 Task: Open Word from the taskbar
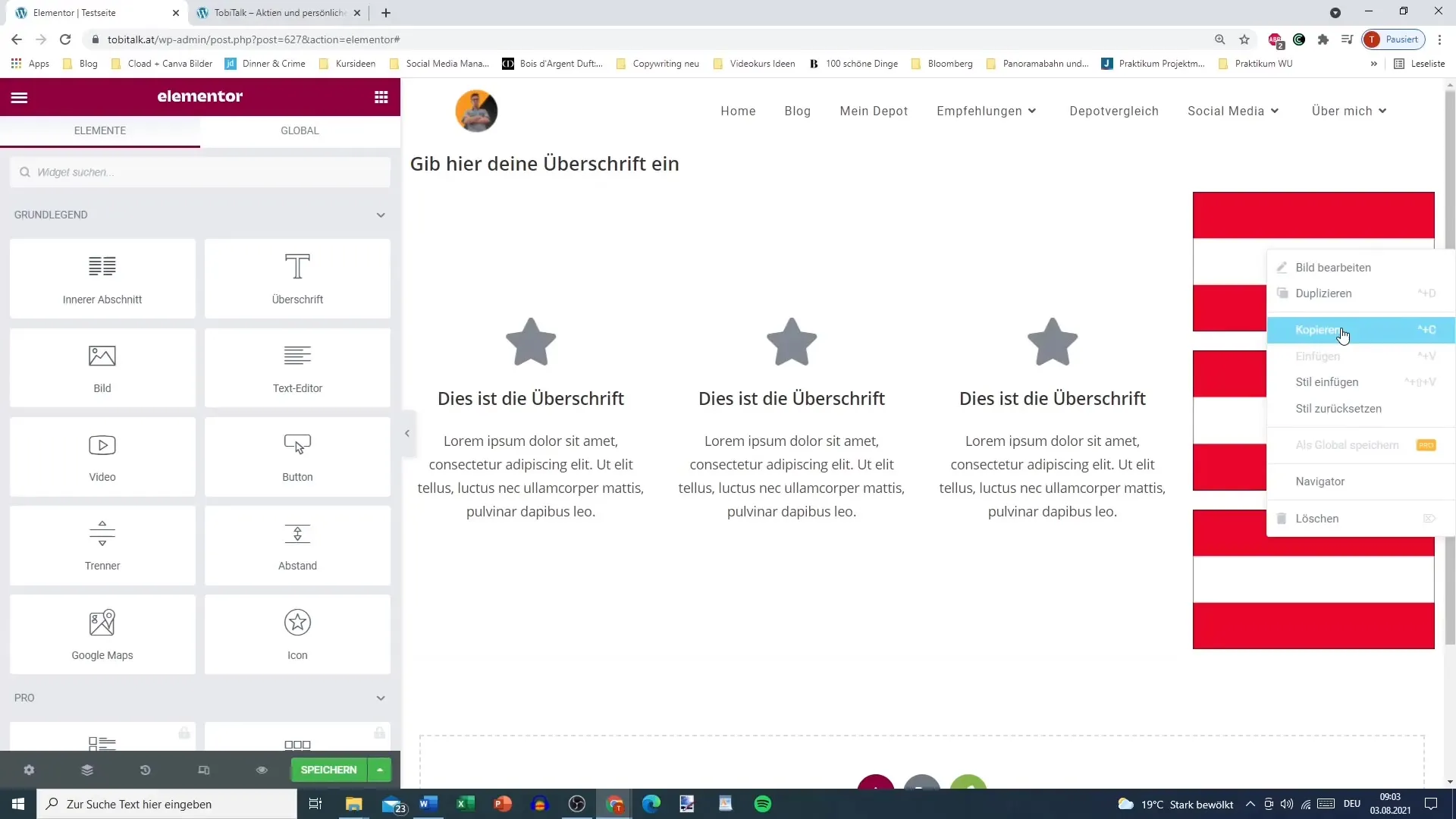[428, 804]
